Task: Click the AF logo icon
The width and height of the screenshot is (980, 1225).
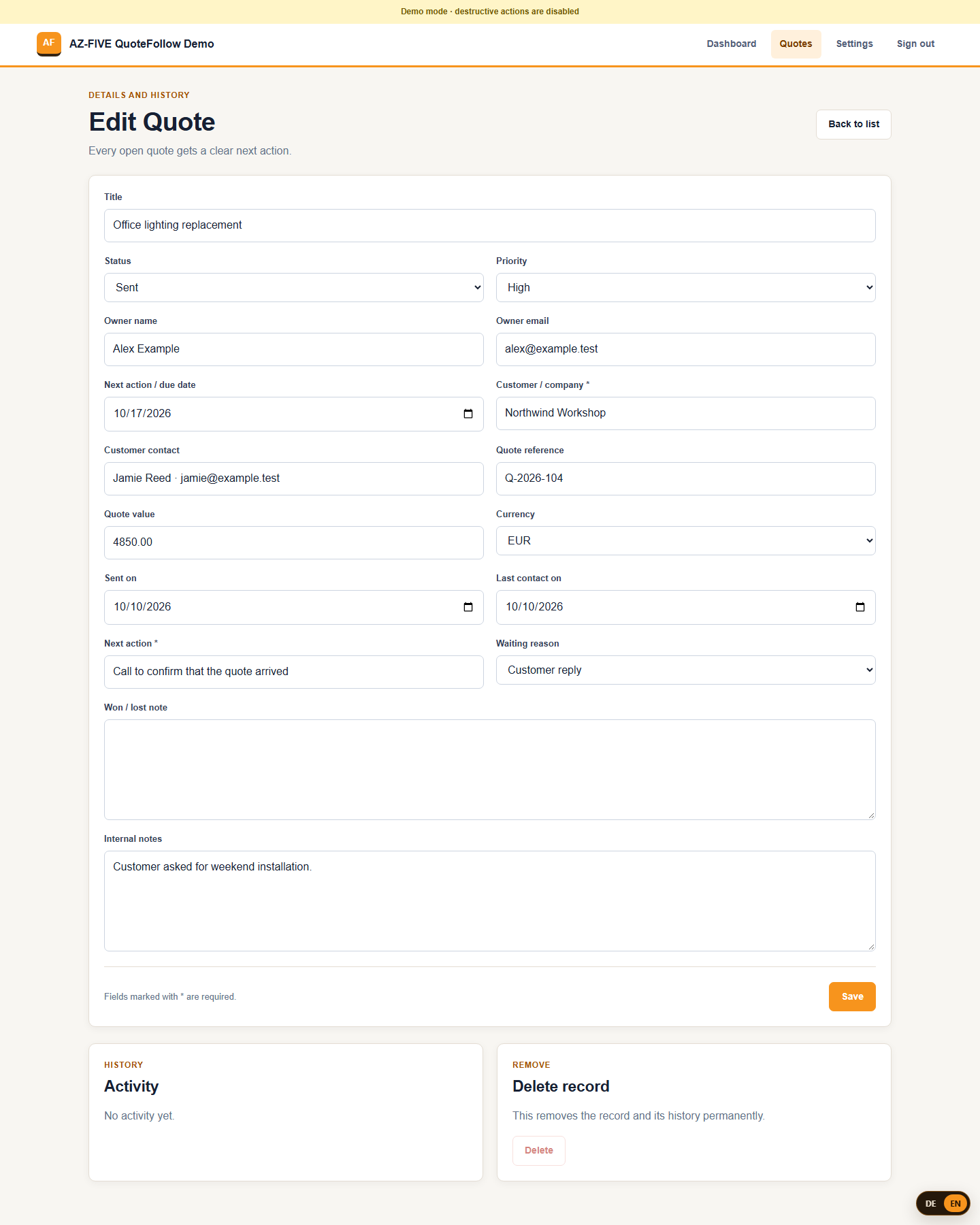Action: (x=49, y=44)
